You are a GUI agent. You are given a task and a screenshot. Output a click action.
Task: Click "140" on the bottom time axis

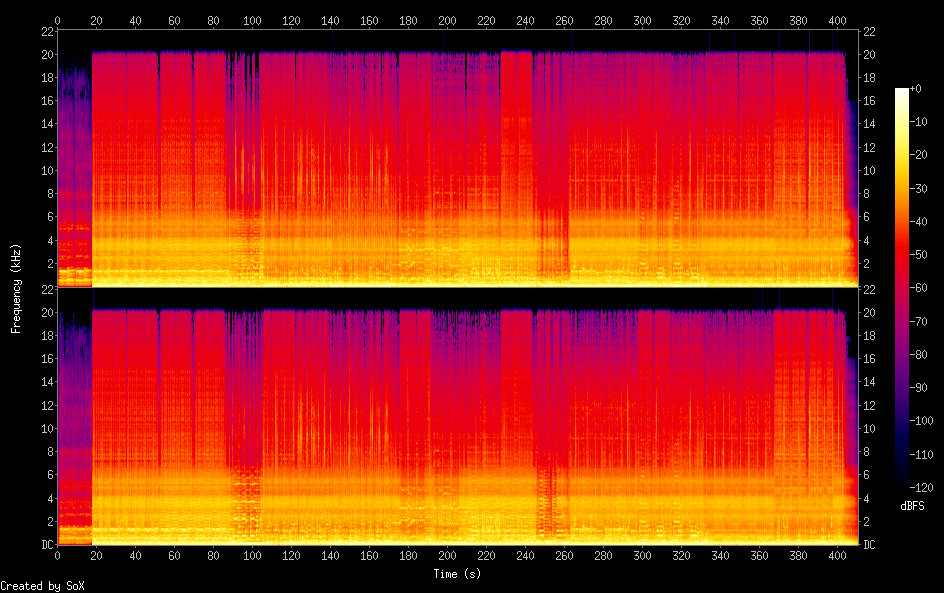(331, 556)
